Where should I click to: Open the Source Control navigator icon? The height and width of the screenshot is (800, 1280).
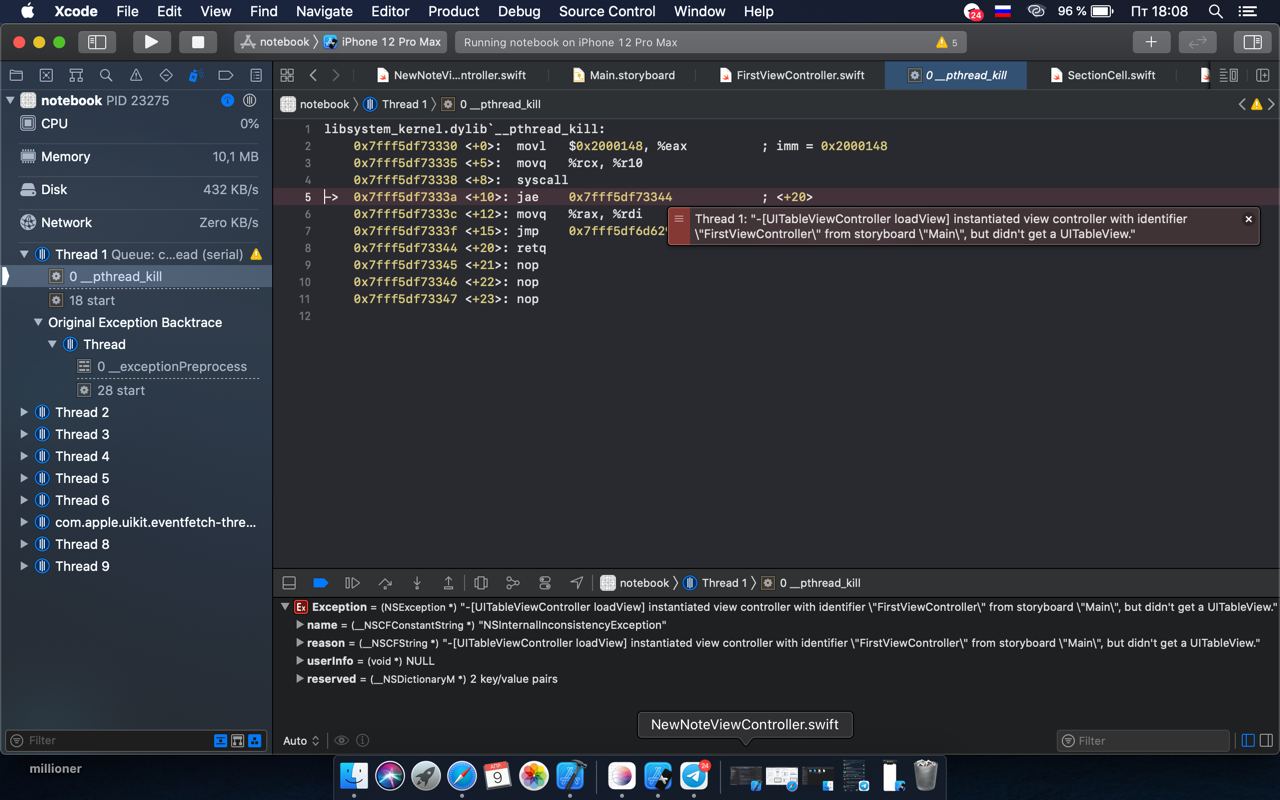click(x=46, y=75)
